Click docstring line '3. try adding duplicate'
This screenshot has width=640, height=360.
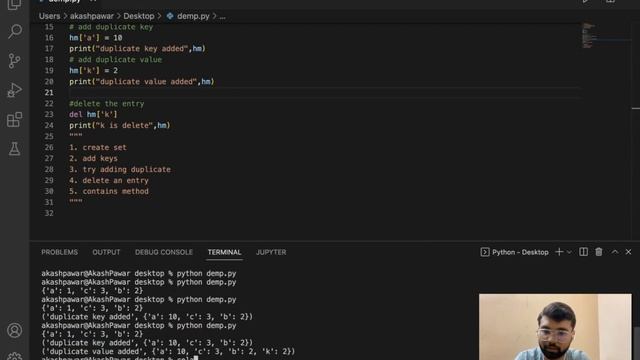point(120,169)
